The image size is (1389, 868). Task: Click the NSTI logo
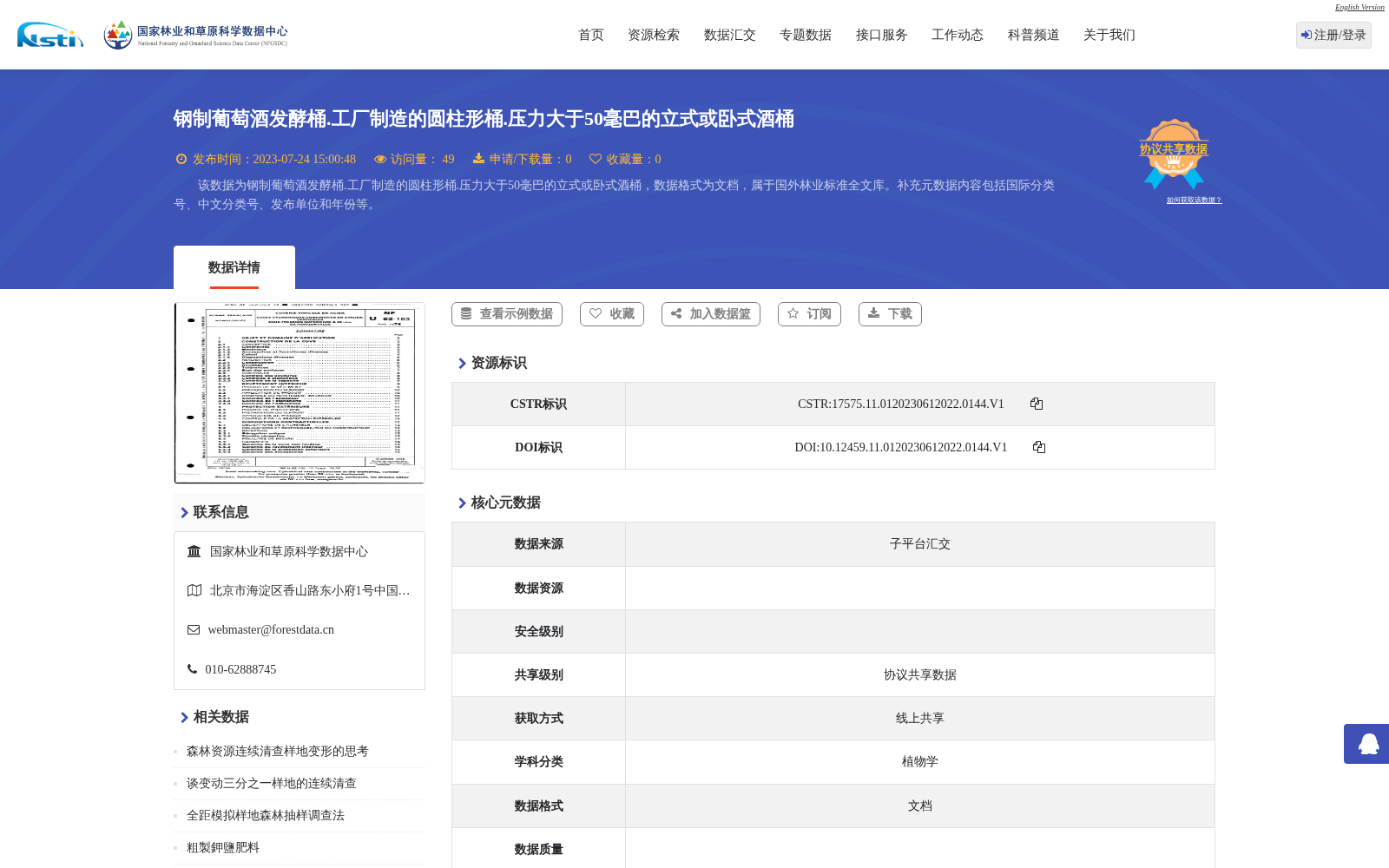coord(50,35)
